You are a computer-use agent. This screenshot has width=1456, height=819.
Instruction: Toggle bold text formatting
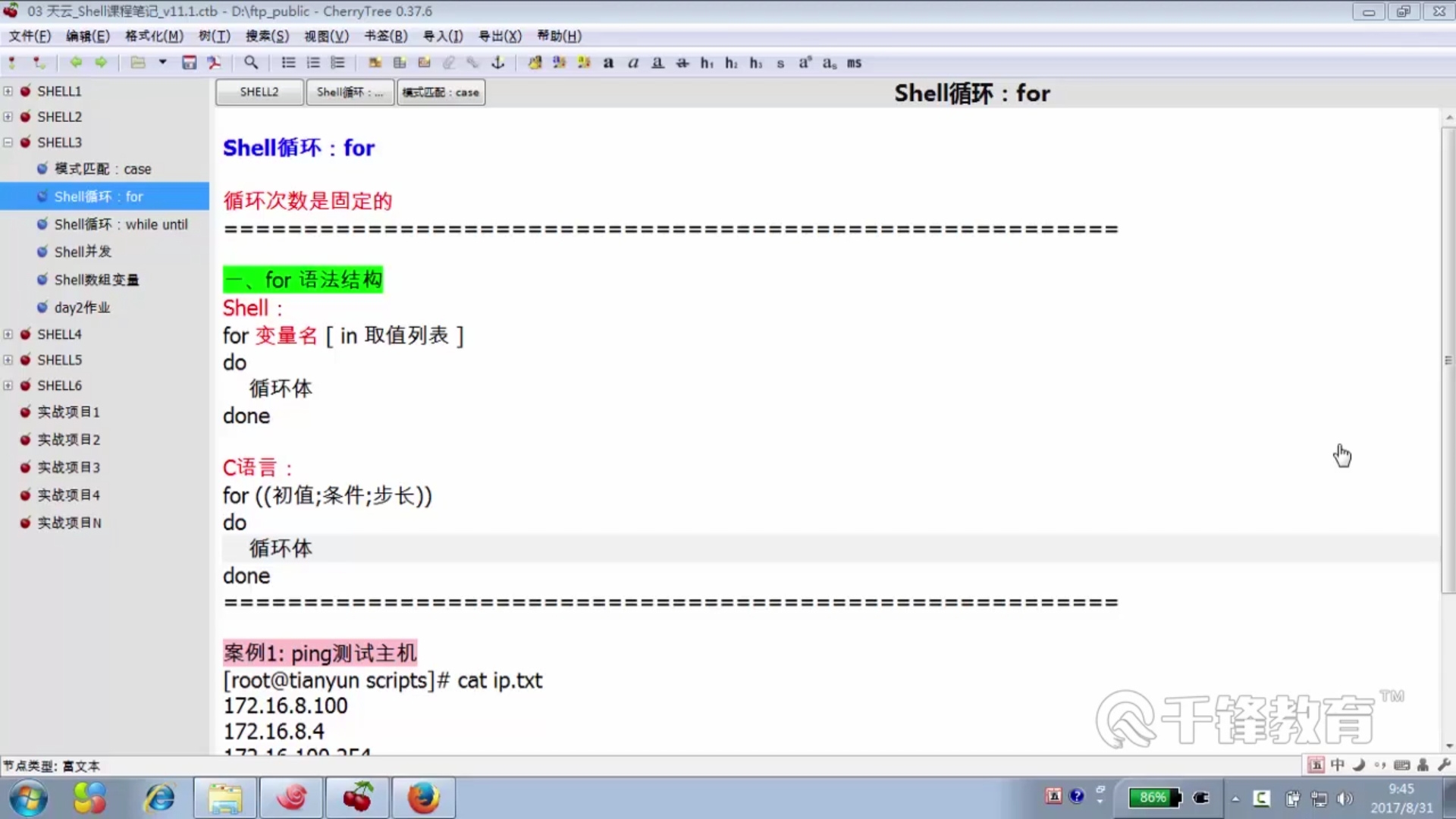[608, 63]
